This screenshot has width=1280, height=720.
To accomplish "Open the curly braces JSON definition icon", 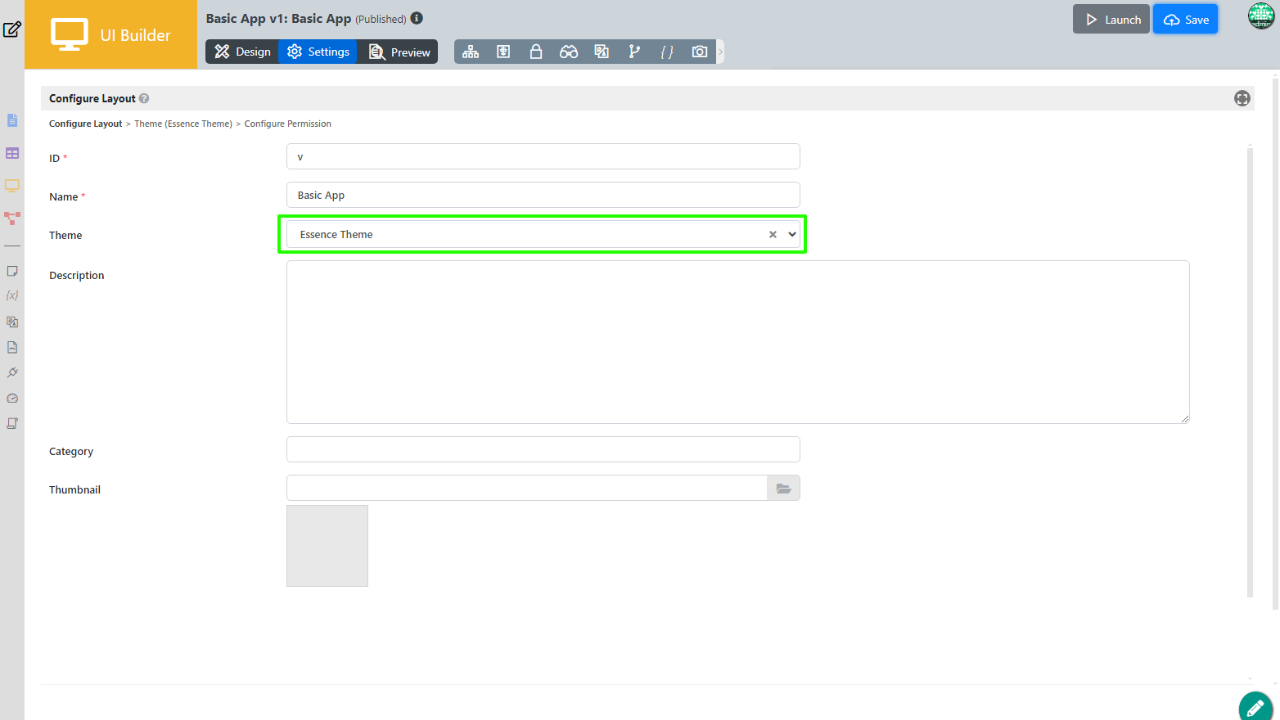I will (x=666, y=52).
